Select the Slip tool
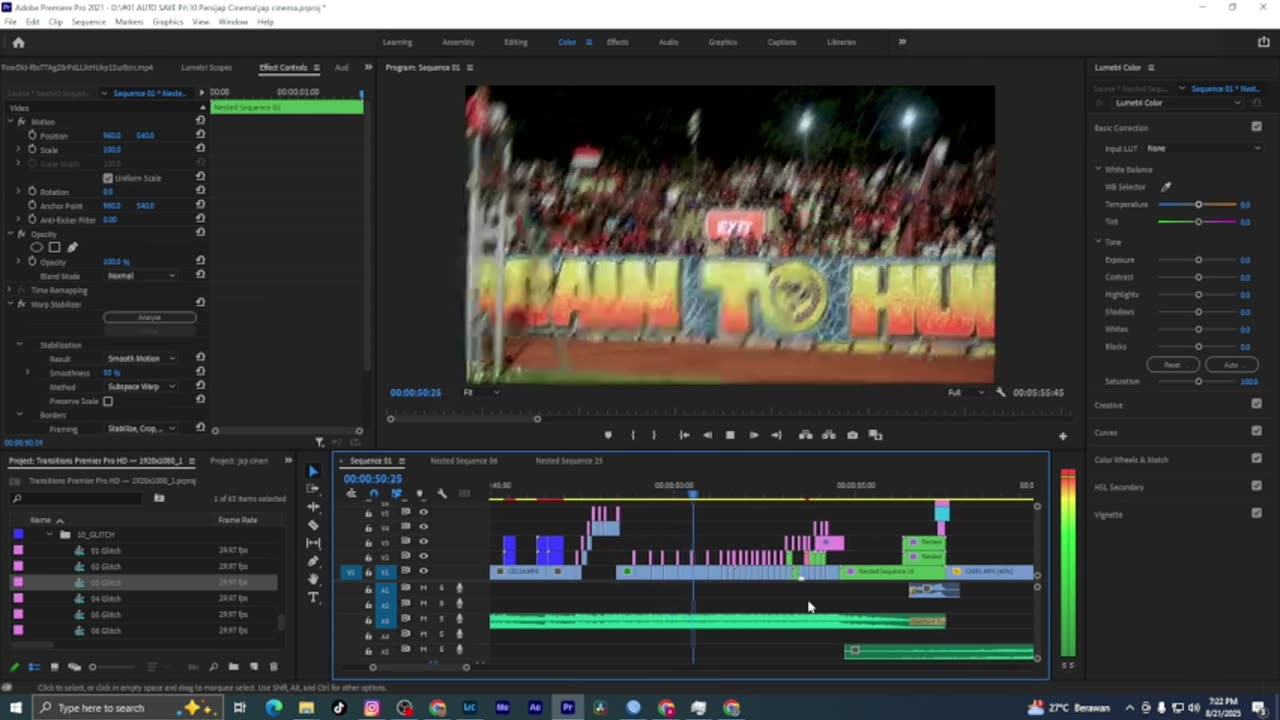Viewport: 1280px width, 720px height. (x=313, y=543)
